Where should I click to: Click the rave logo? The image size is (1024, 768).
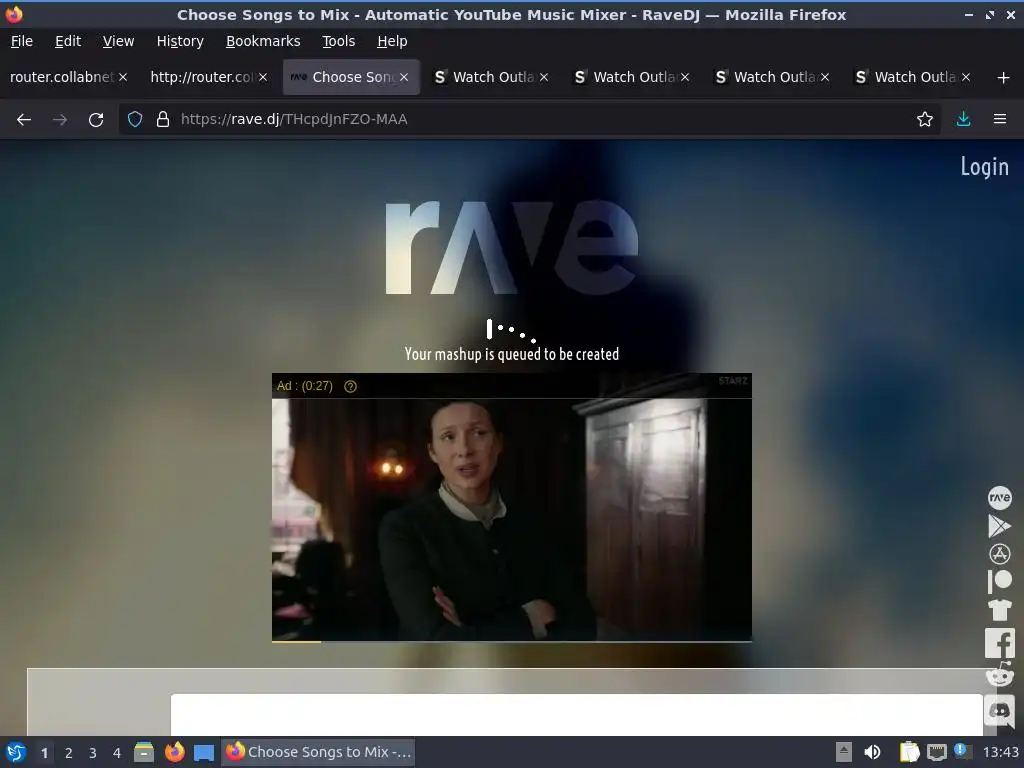(511, 247)
